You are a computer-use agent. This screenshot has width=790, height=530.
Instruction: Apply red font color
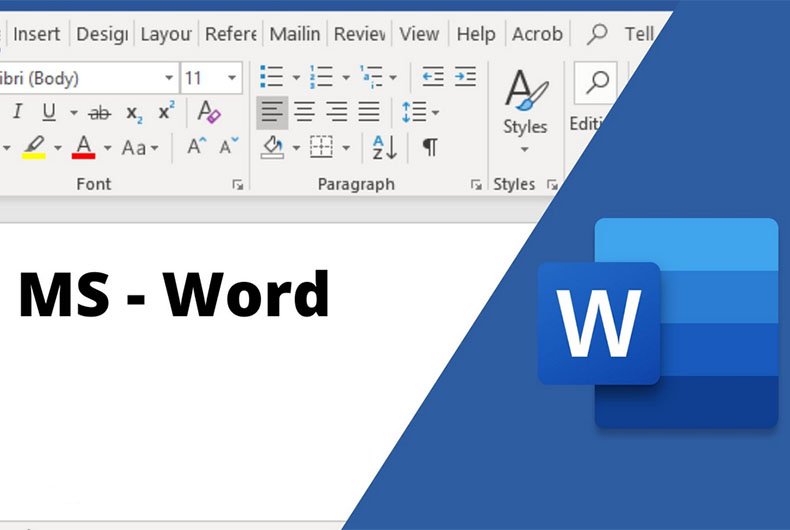pyautogui.click(x=84, y=147)
